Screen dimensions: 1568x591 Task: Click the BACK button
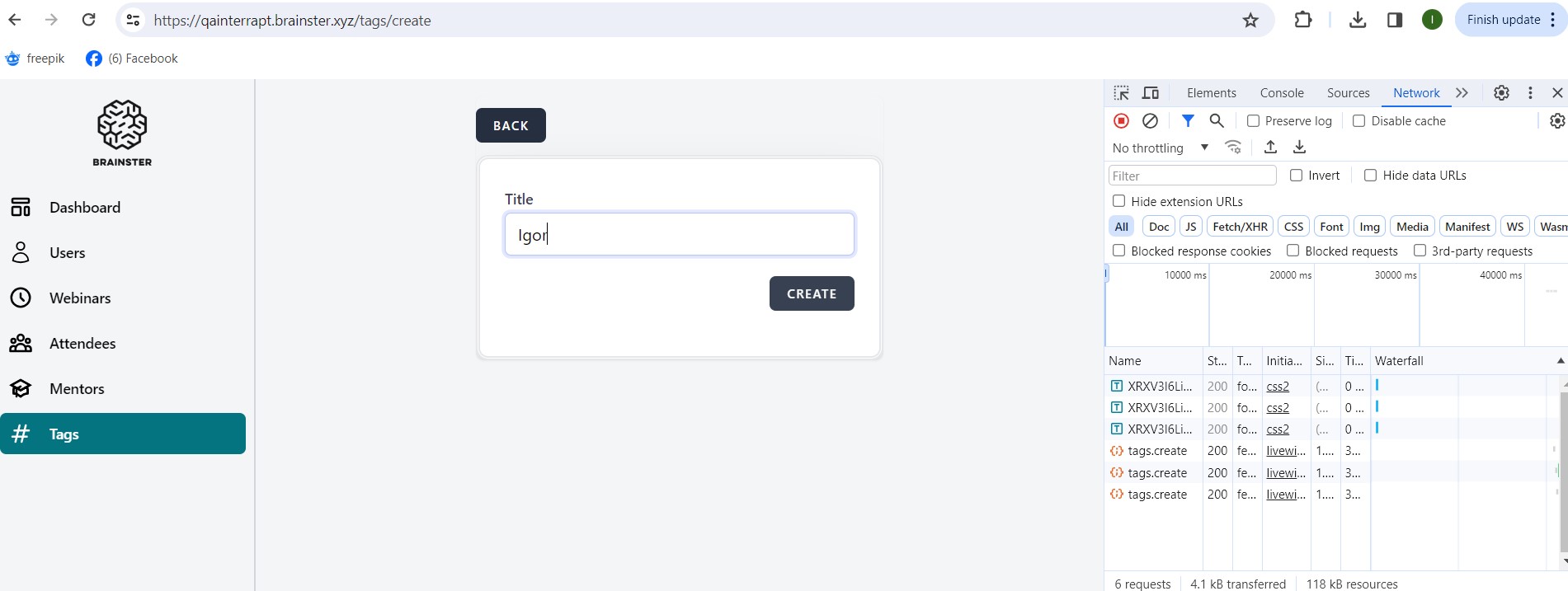point(511,125)
